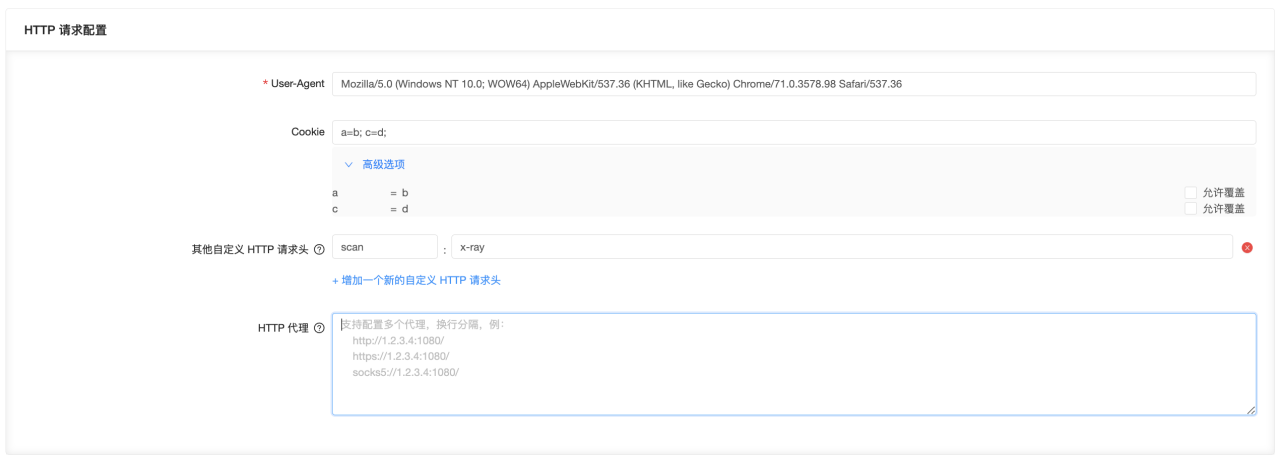Focus the HTTP 代理 textarea
The width and height of the screenshot is (1280, 459).
794,364
